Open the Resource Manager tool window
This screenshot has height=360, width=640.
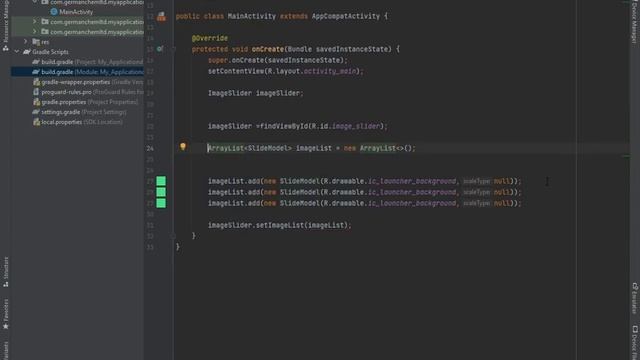click(x=6, y=24)
